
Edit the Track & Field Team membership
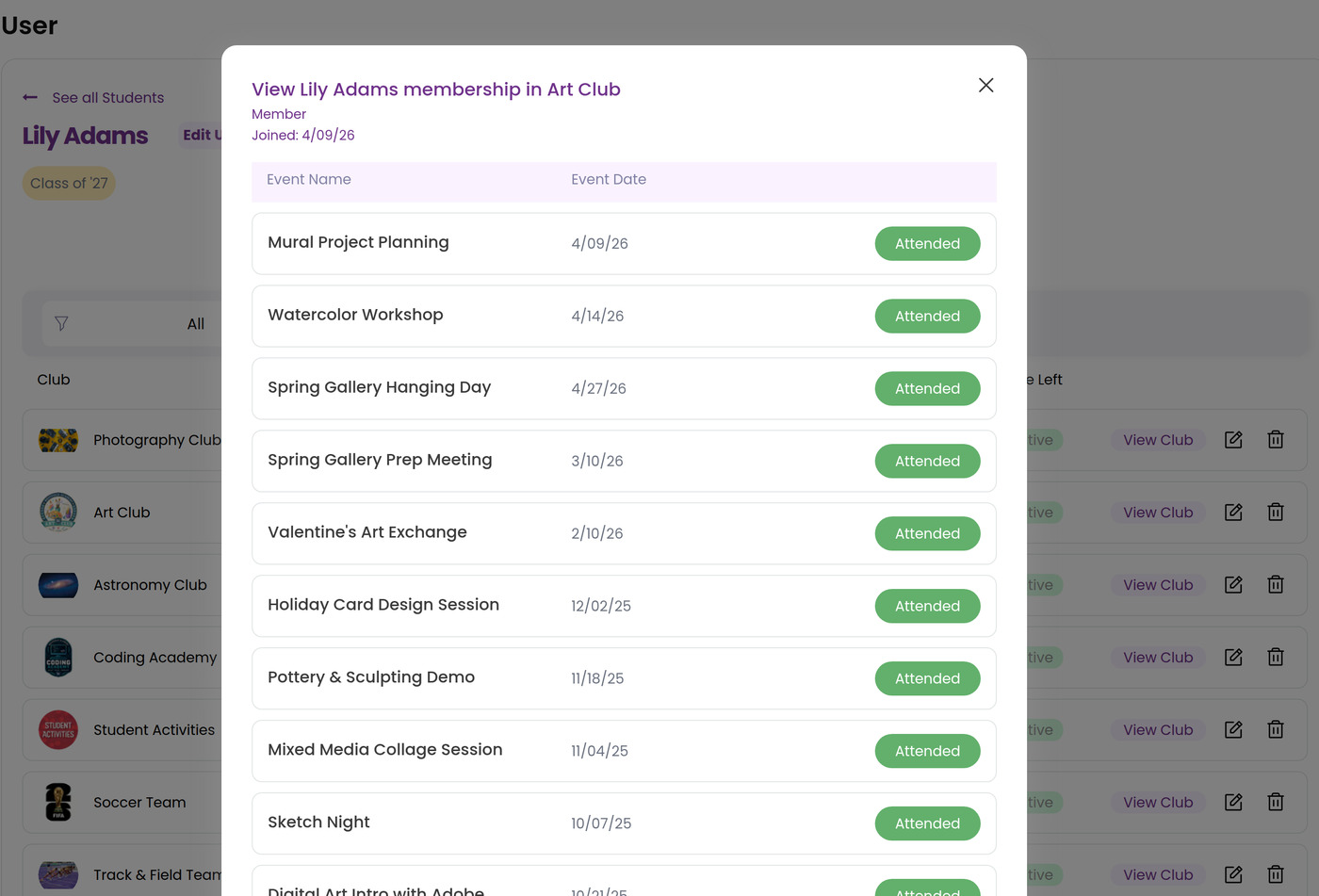click(x=1233, y=874)
